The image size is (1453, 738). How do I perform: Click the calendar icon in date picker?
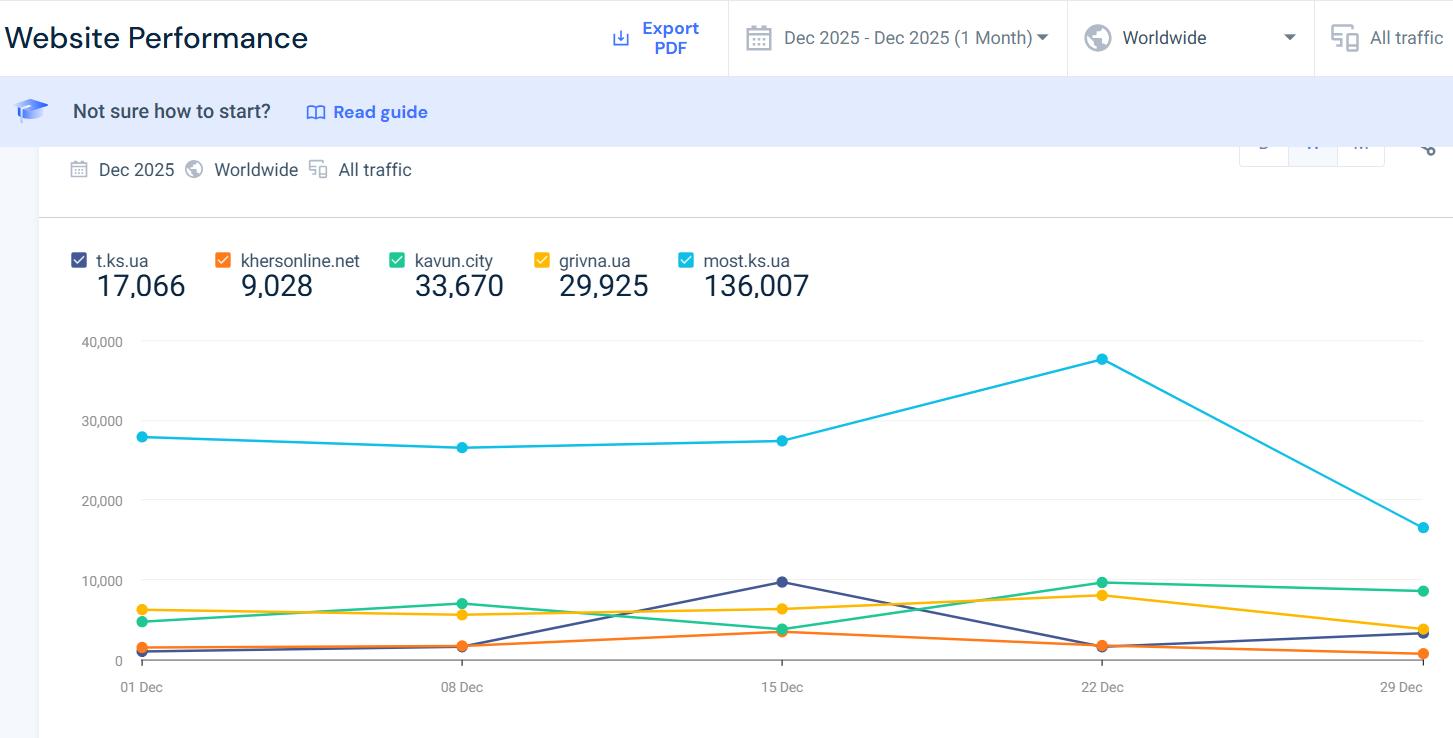tap(759, 38)
